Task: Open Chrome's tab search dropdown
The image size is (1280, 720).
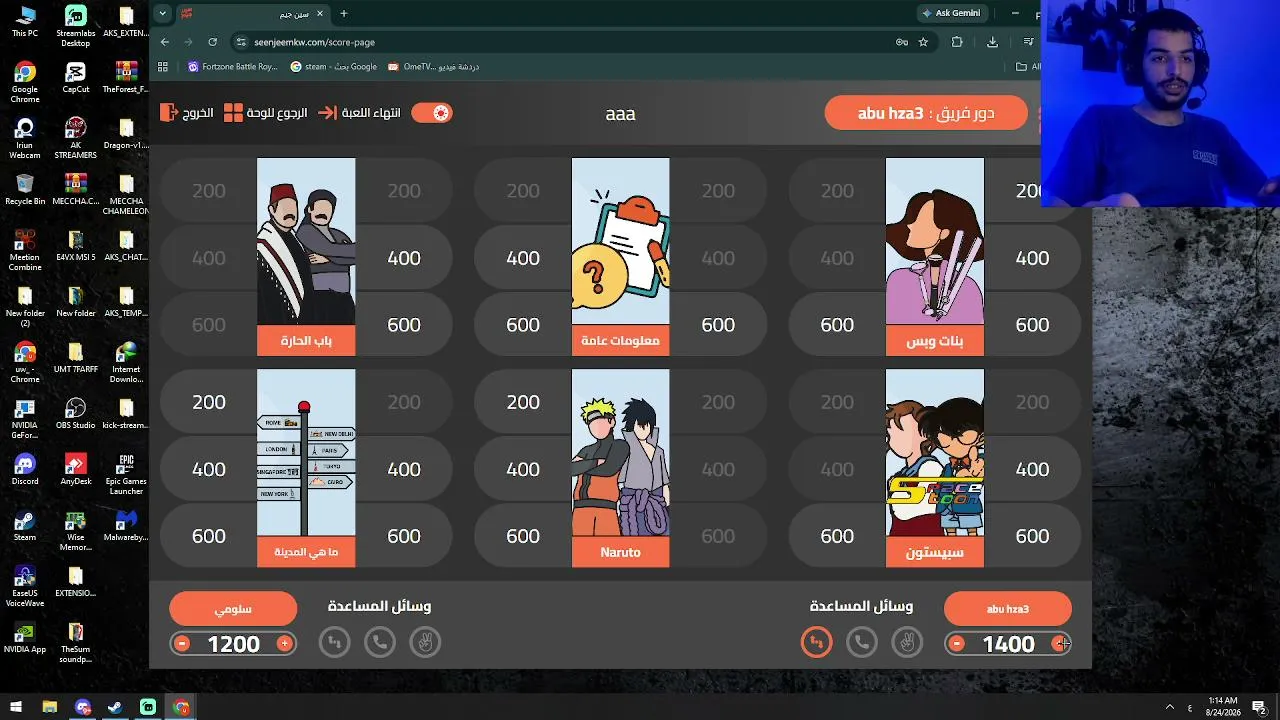Action: tap(163, 13)
